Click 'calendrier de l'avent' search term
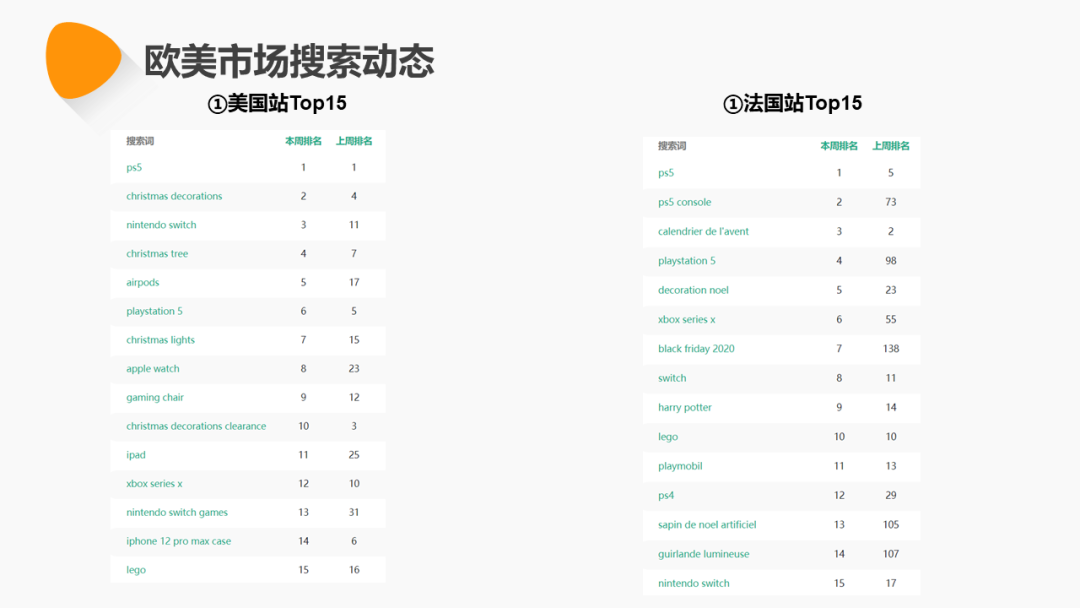The width and height of the screenshot is (1080, 608). tap(703, 231)
